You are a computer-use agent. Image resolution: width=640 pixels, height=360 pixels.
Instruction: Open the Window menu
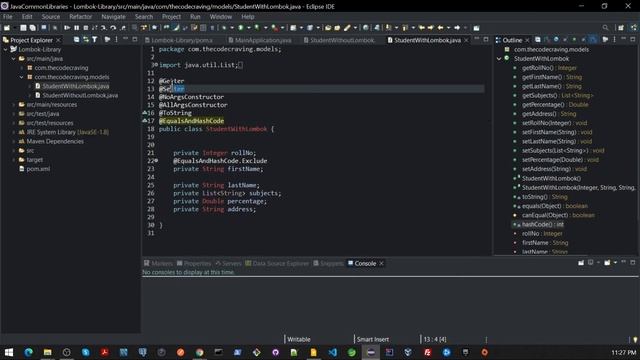pos(221,17)
